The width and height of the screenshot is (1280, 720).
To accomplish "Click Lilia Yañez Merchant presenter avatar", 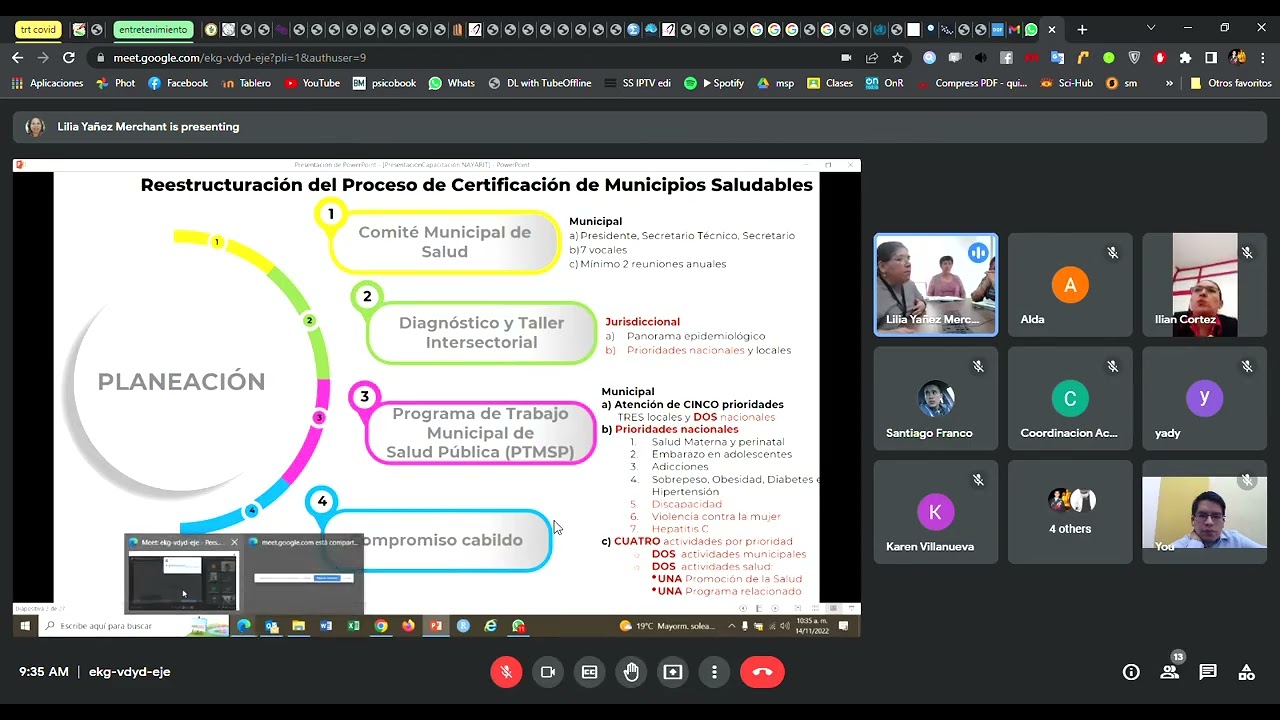I will click(x=35, y=127).
